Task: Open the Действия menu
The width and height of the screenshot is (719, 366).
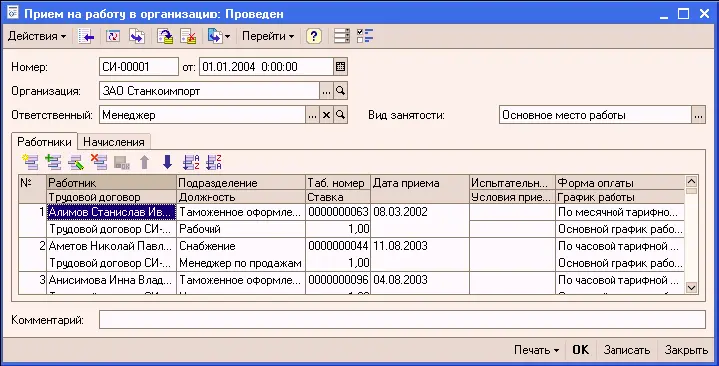Action: [x=37, y=36]
